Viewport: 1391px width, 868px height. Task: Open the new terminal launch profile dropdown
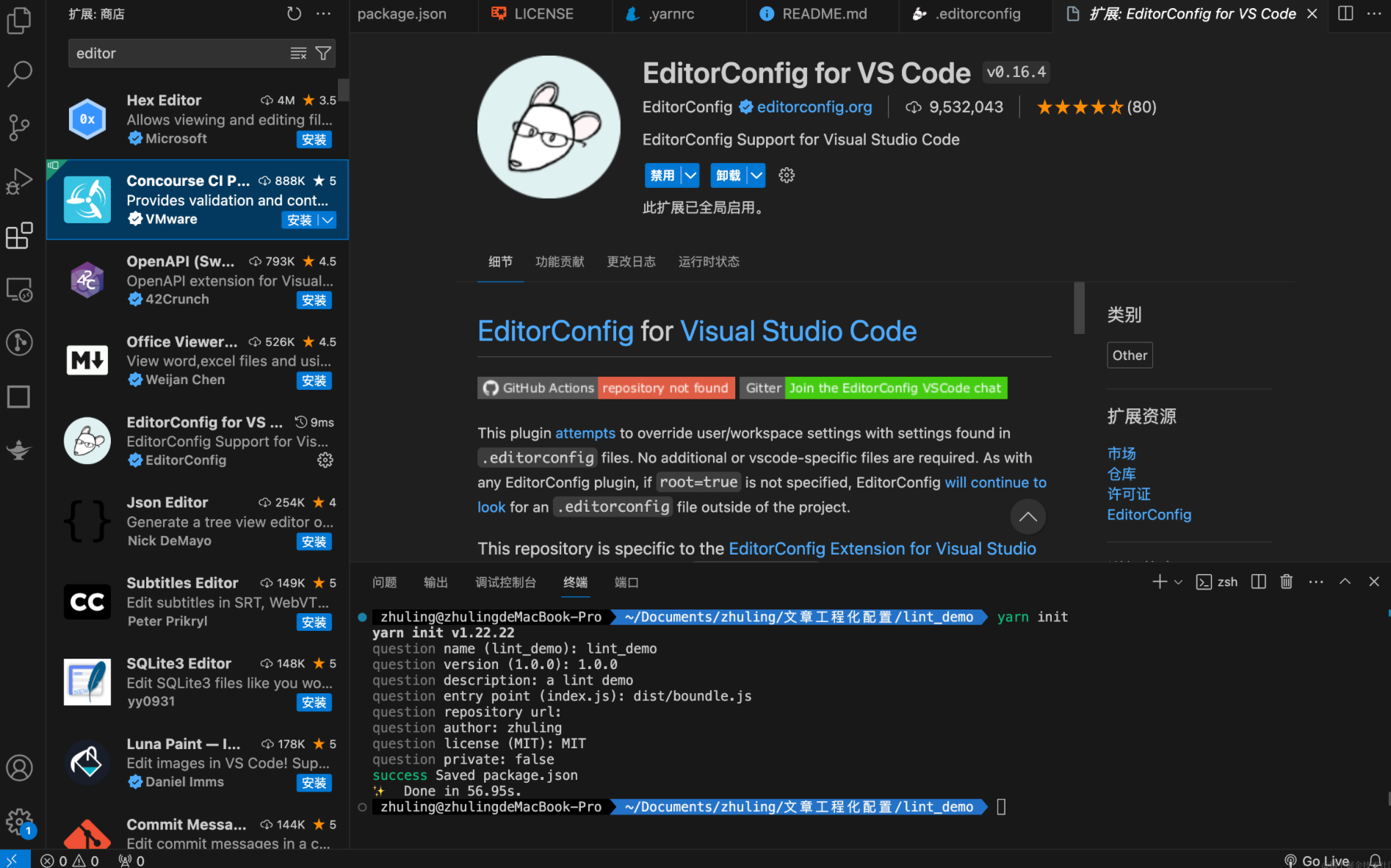[x=1178, y=582]
